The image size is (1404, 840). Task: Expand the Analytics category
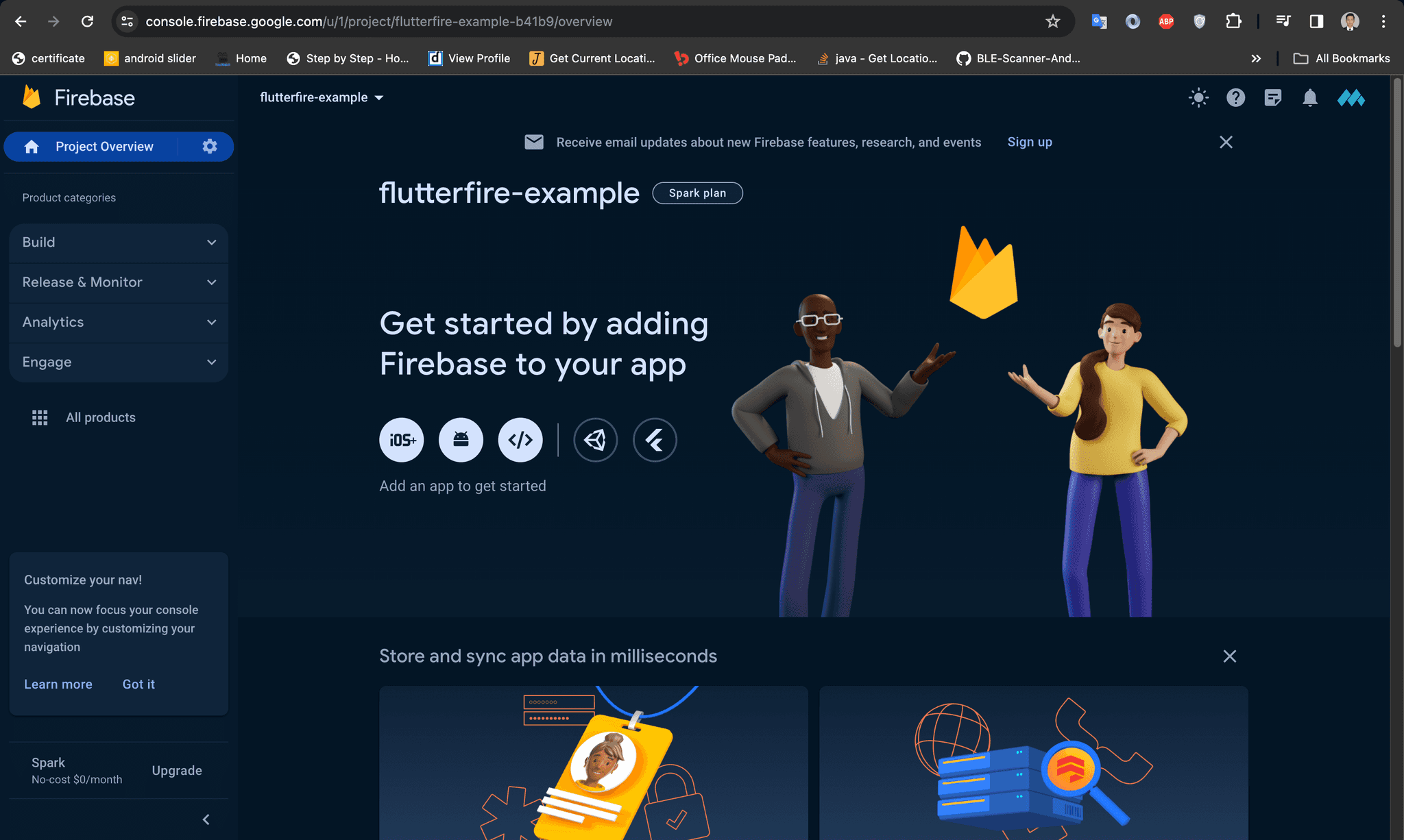(119, 322)
